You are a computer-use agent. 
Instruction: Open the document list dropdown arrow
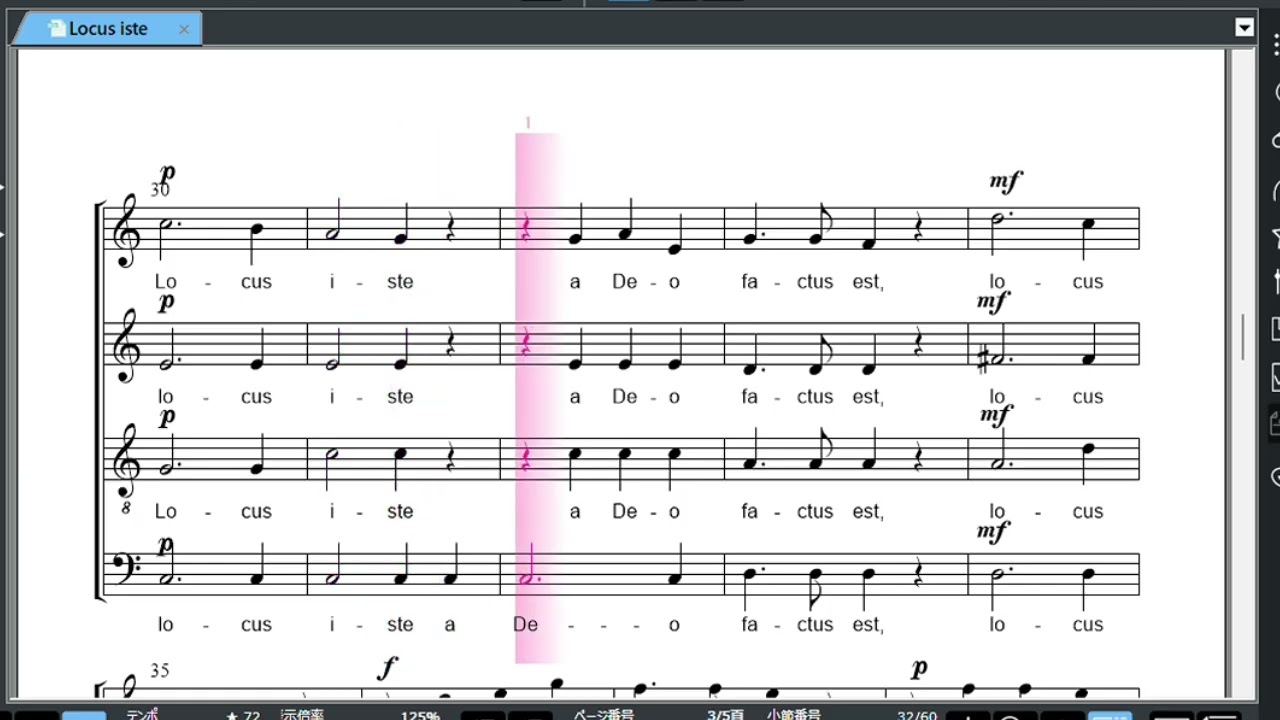pyautogui.click(x=1245, y=28)
